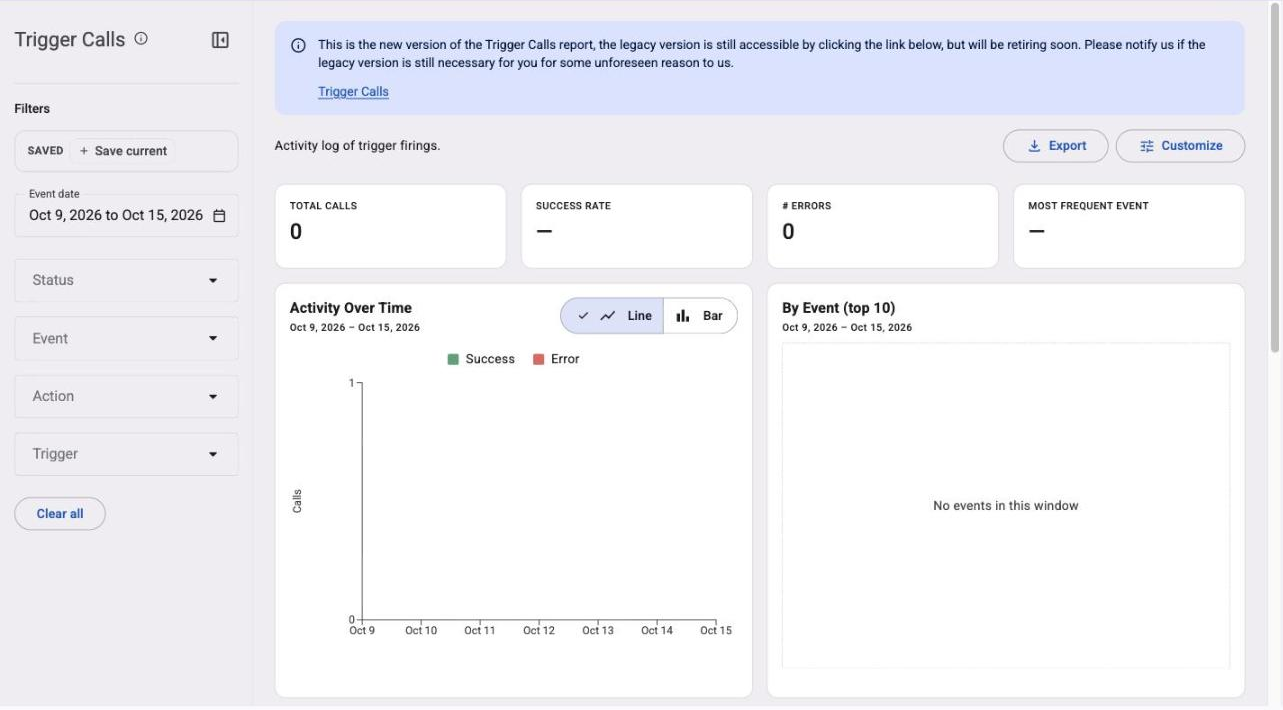Click the Most Frequent Event card

(x=1129, y=226)
